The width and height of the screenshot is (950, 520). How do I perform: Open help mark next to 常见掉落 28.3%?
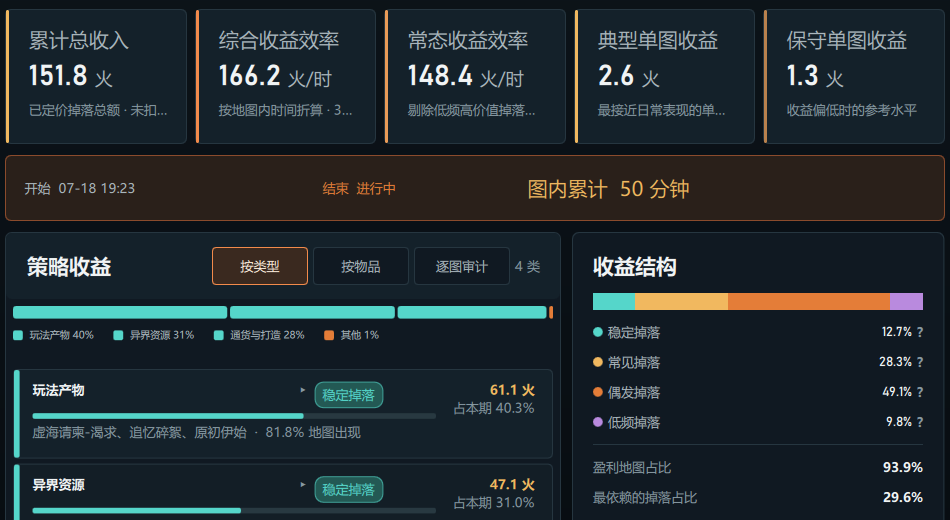coord(920,362)
